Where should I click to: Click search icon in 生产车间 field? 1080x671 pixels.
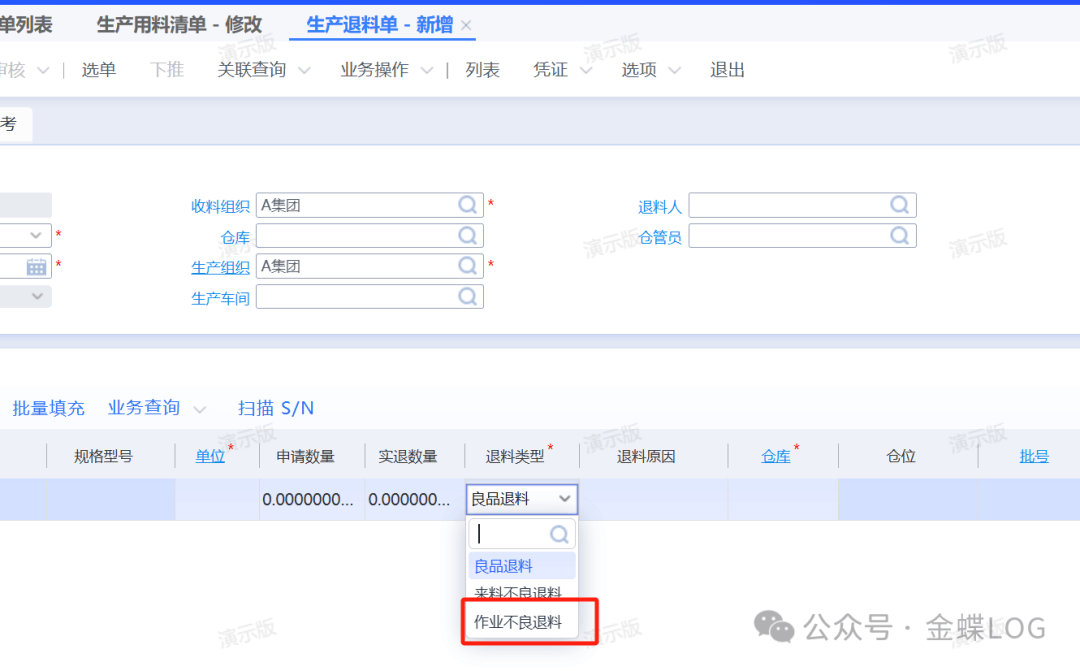point(468,297)
